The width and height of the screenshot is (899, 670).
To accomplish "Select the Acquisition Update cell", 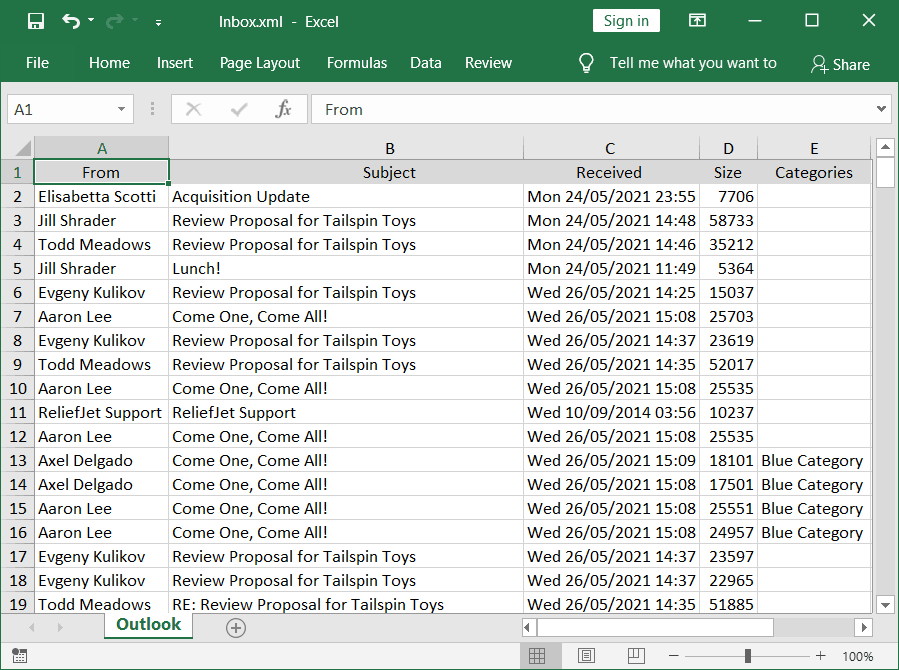I will point(346,197).
